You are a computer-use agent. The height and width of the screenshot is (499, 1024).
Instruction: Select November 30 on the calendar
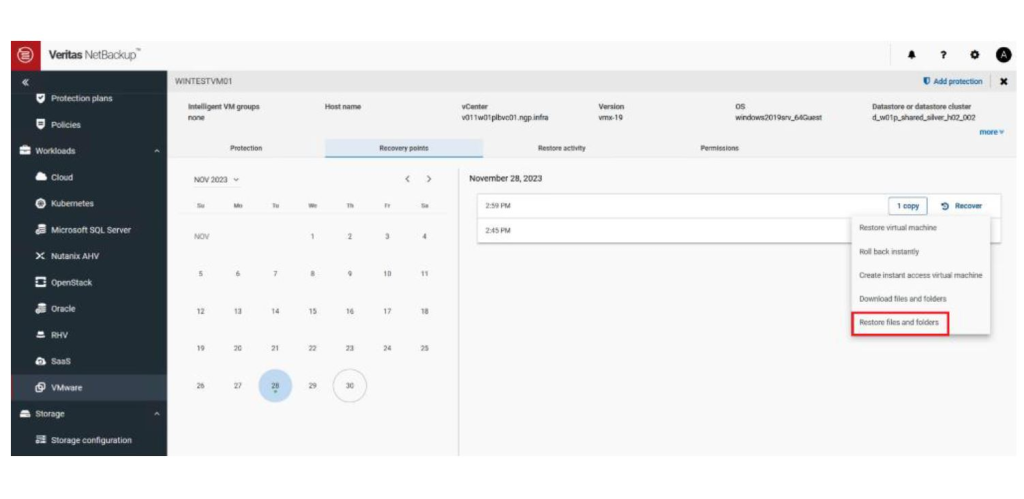coord(349,386)
